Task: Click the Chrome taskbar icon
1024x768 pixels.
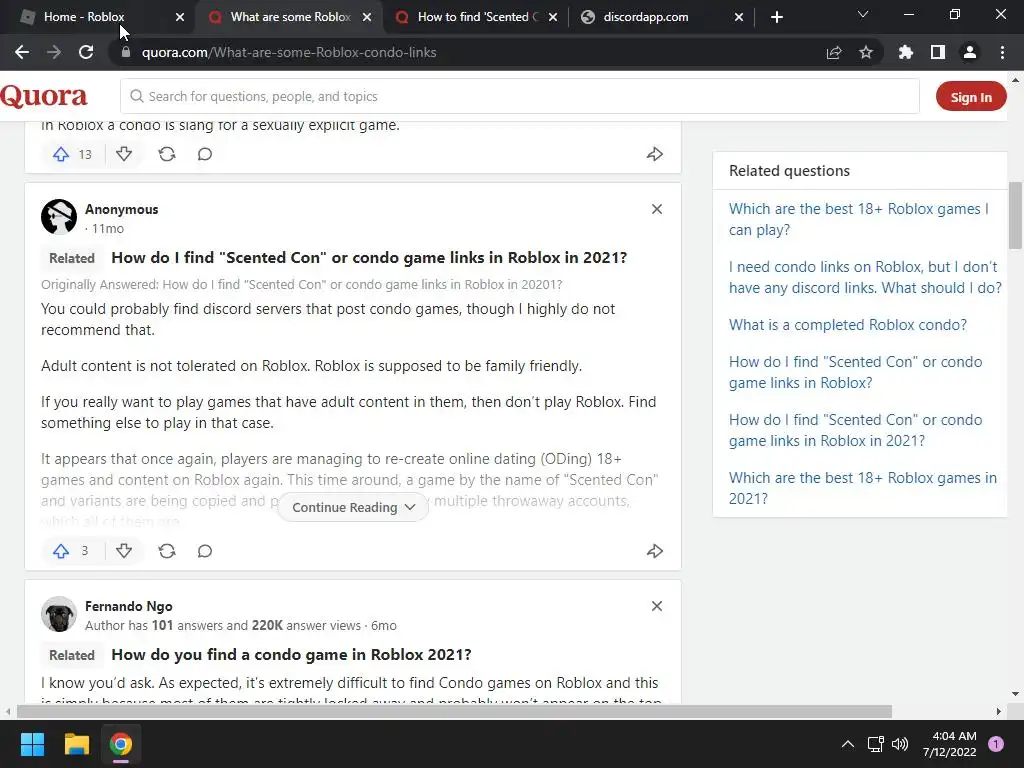Action: click(121, 744)
